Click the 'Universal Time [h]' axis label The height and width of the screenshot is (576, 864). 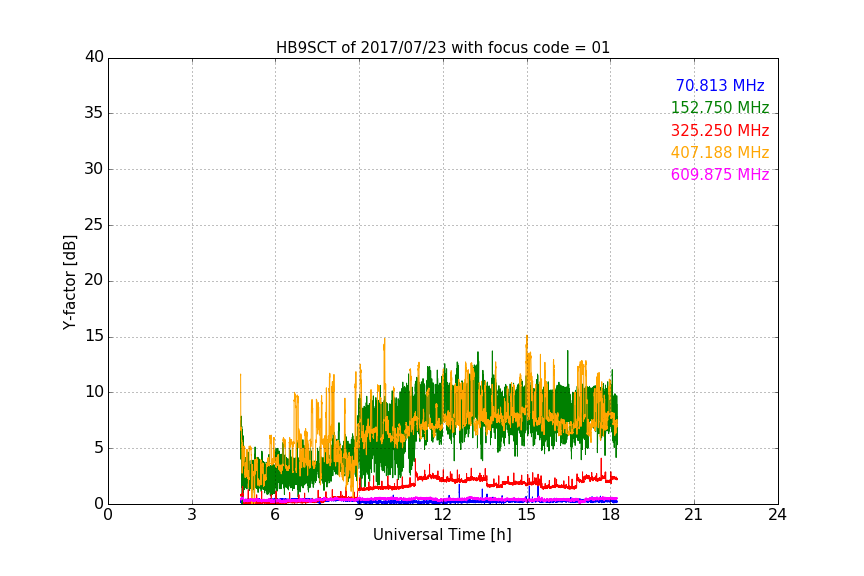[x=442, y=535]
